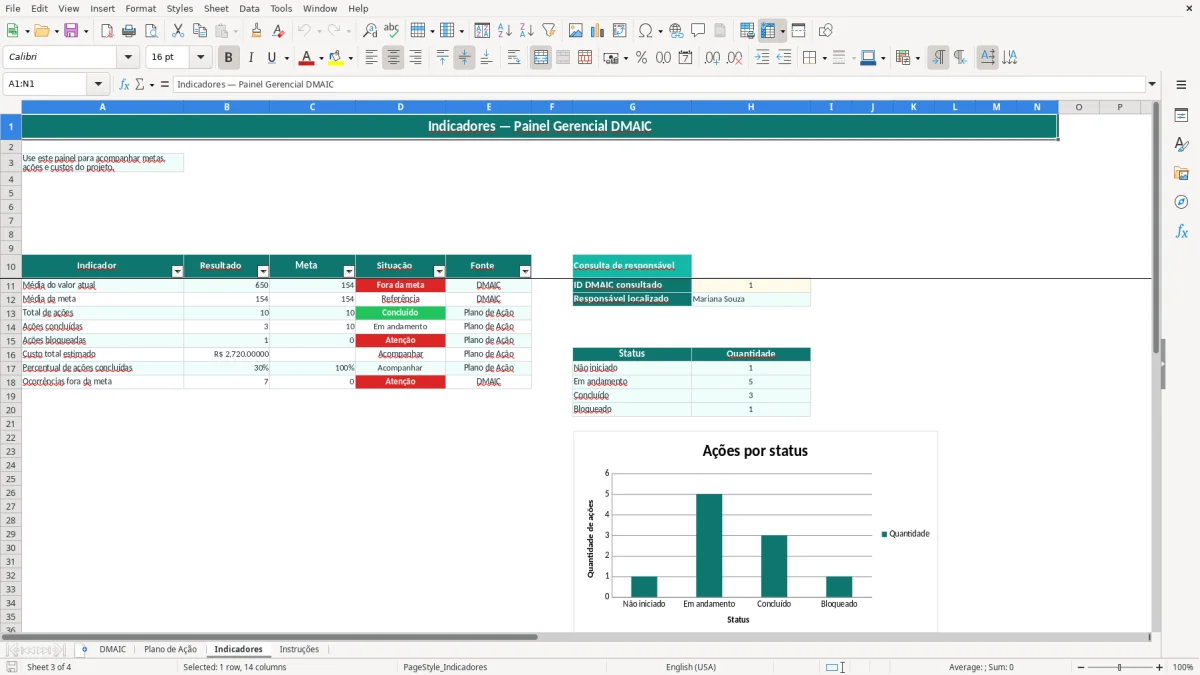Open the font size dropdown
The image size is (1200, 675).
click(200, 58)
